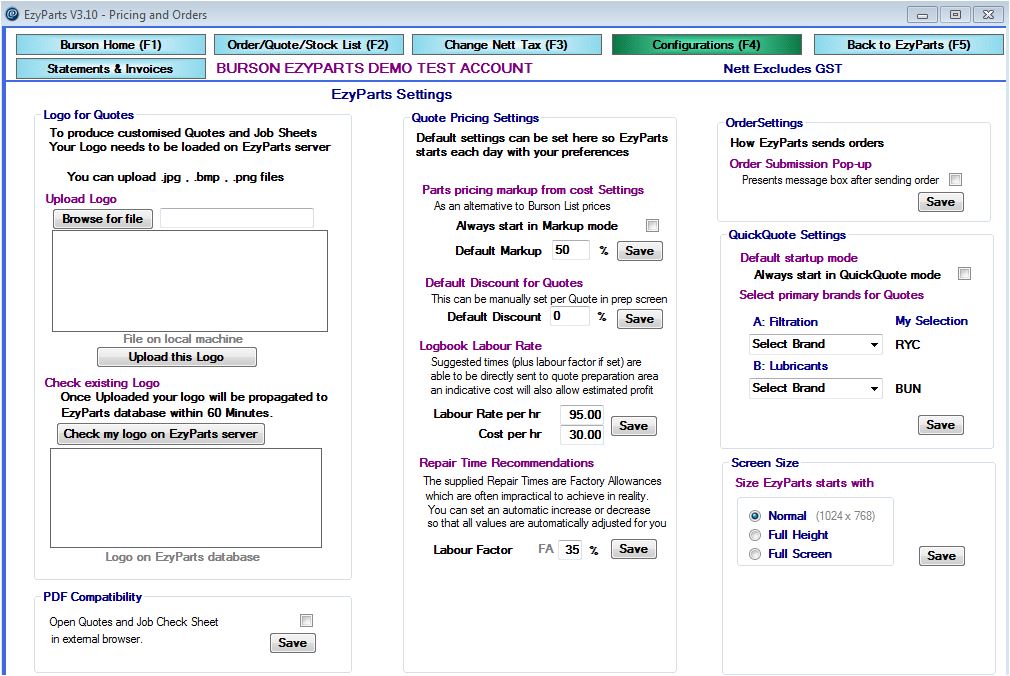Image resolution: width=1010 pixels, height=676 pixels.
Task: Click the local machine logo preview box
Action: click(x=190, y=281)
